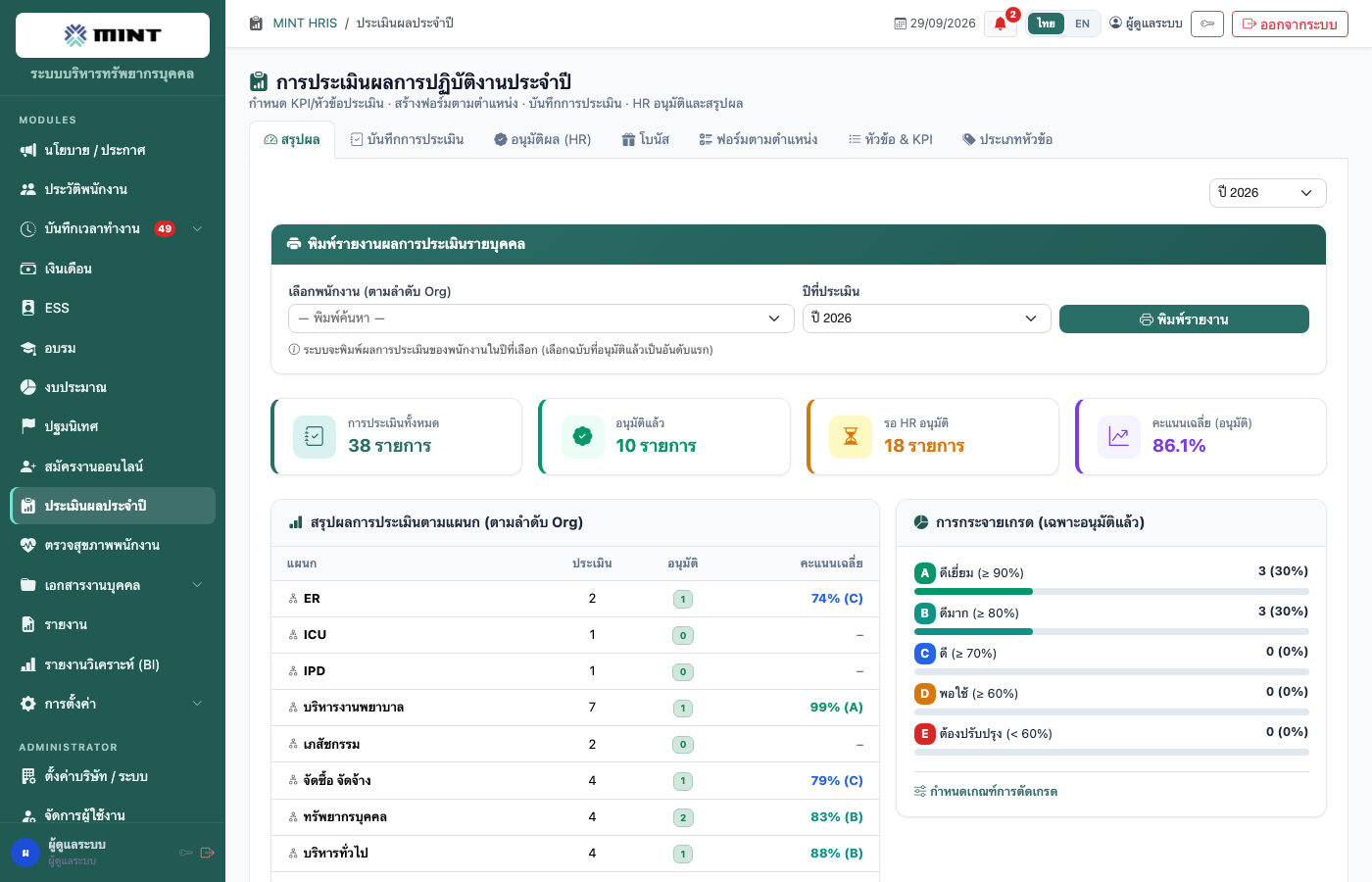Screen dimensions: 1372x882
Task: Click อนุมัติแล้ว card check icon
Action: coord(582,437)
